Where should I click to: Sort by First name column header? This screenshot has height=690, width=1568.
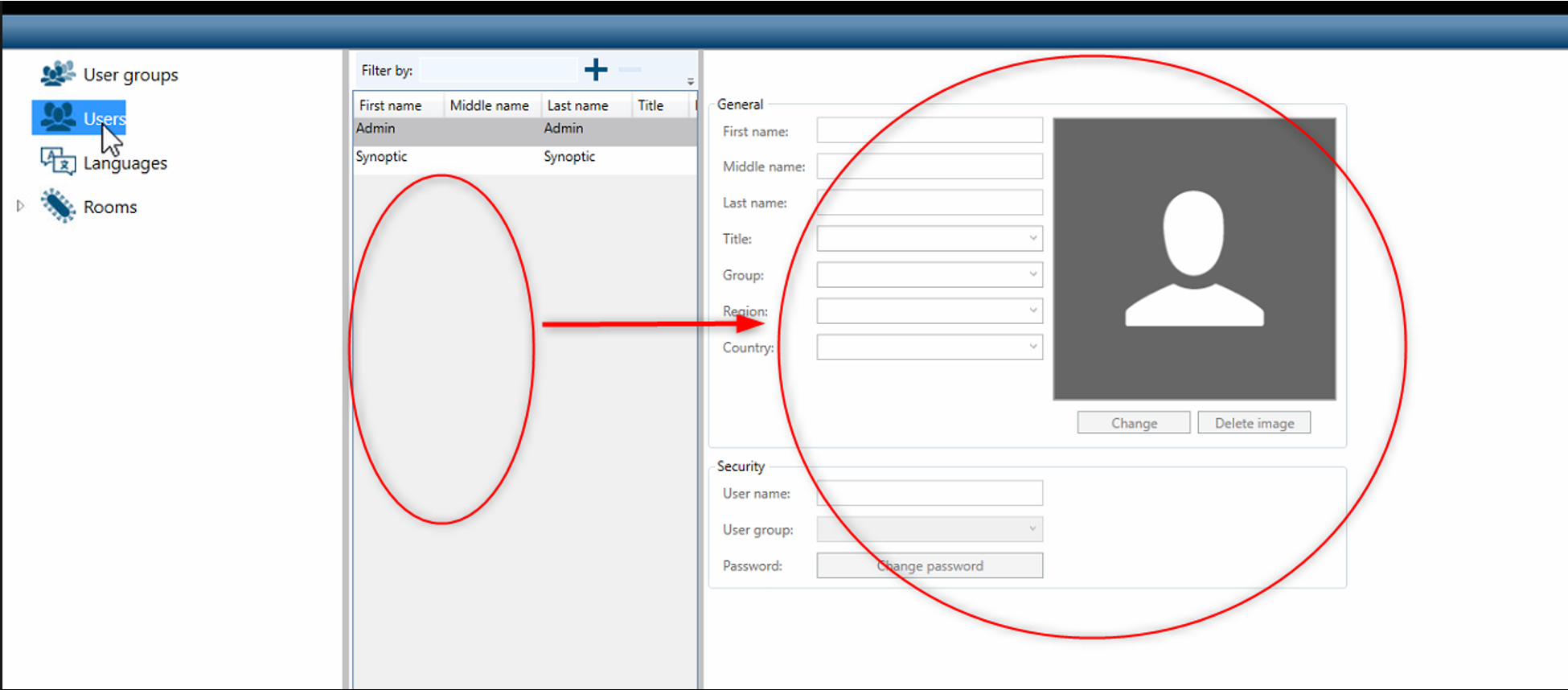tap(391, 105)
